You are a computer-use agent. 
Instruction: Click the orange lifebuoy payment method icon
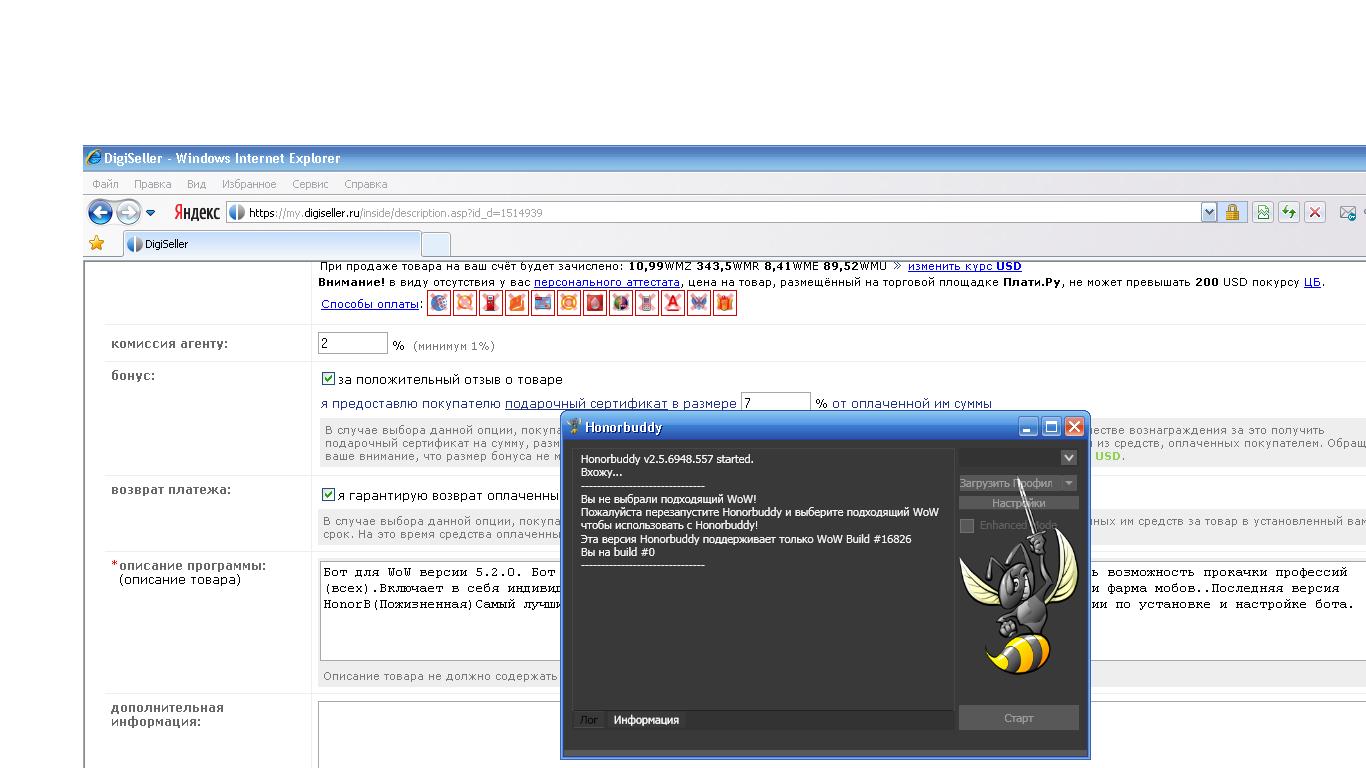569,303
